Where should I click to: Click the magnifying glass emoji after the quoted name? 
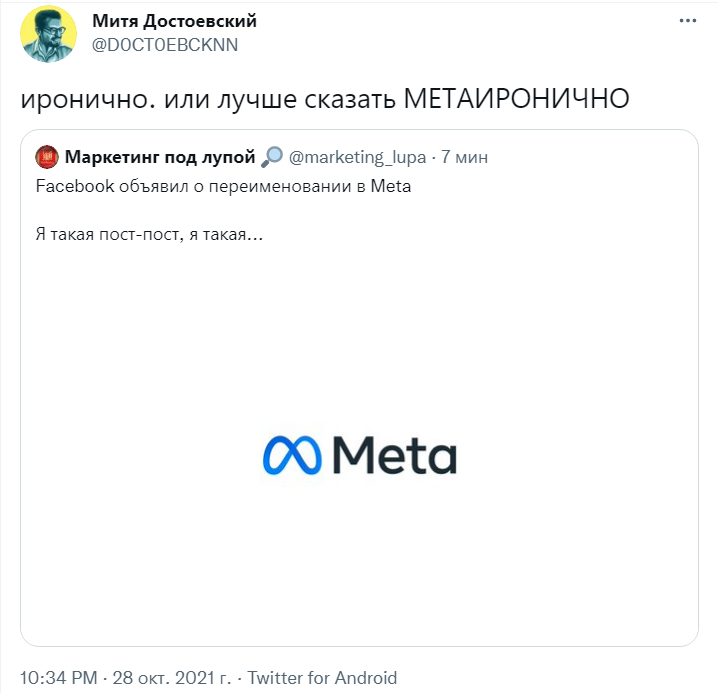pos(271,157)
